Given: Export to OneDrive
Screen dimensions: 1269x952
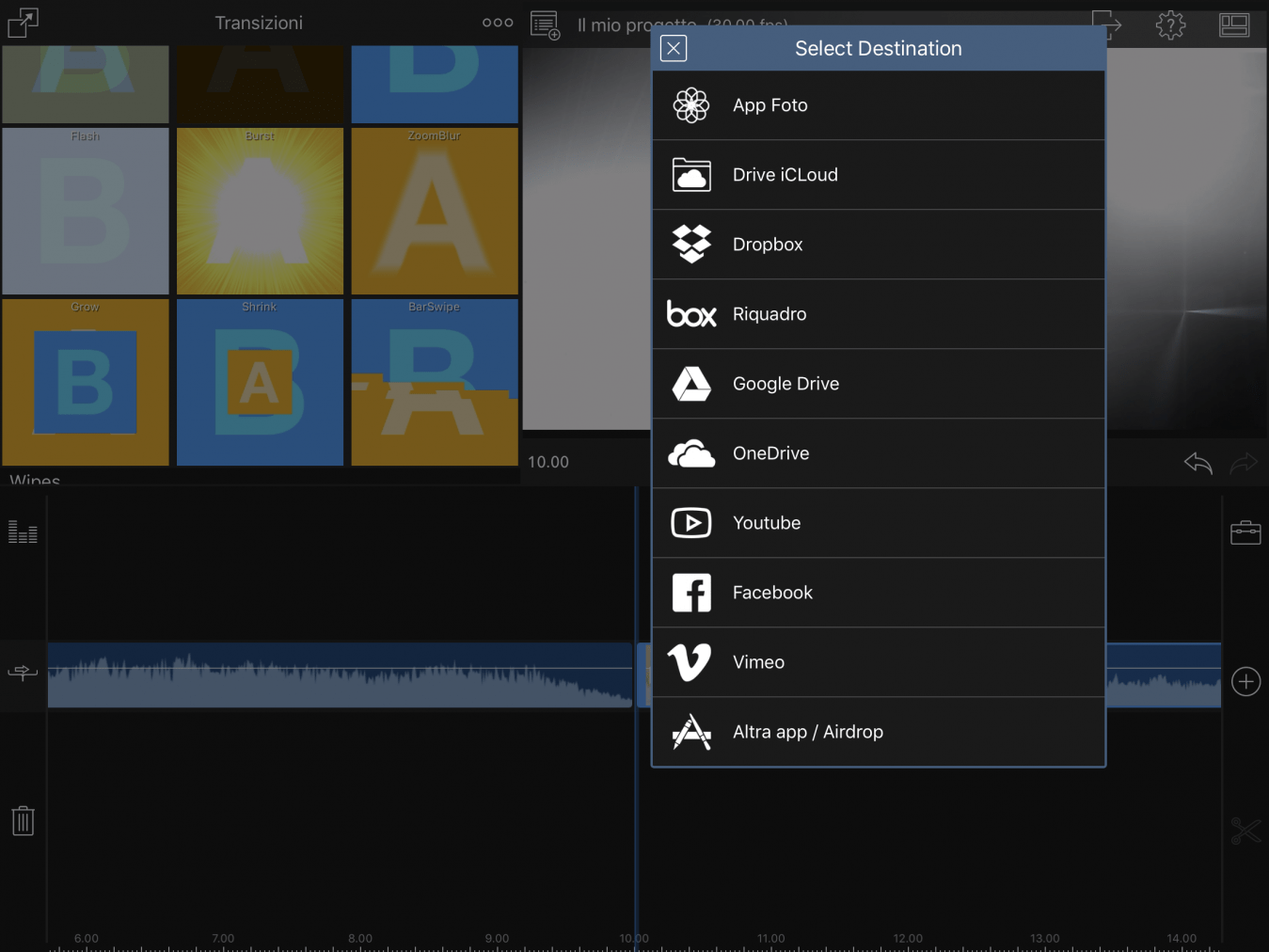Looking at the screenshot, I should (x=879, y=453).
